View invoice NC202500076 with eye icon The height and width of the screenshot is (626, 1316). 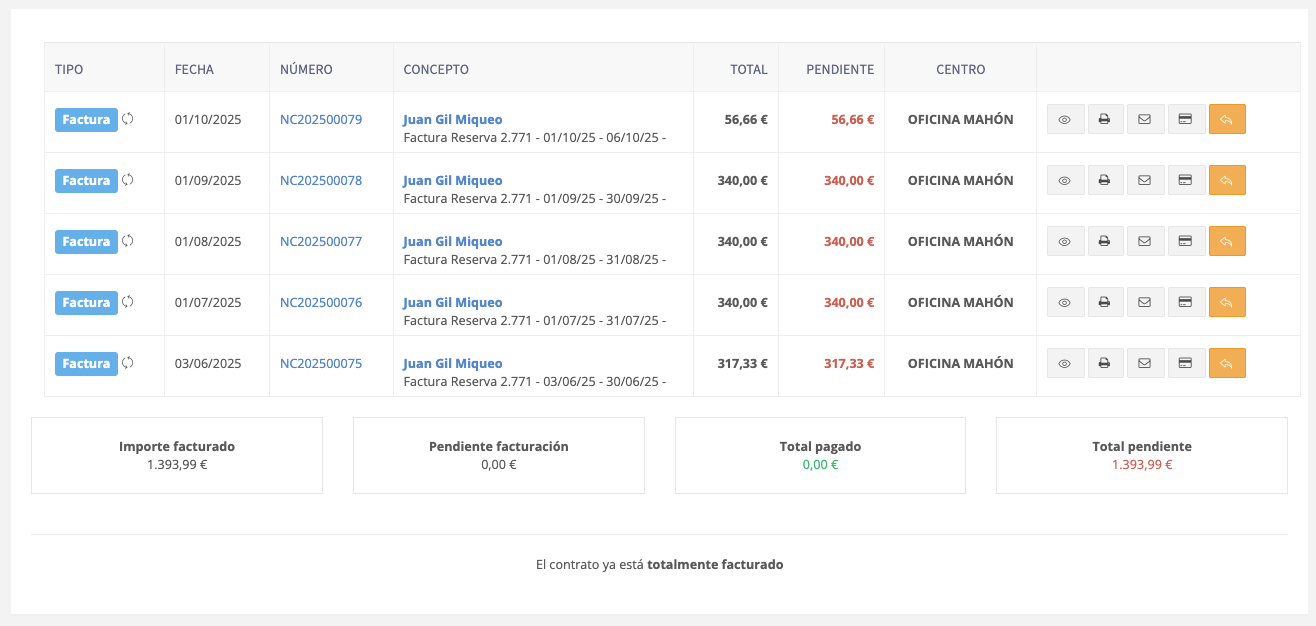1065,302
